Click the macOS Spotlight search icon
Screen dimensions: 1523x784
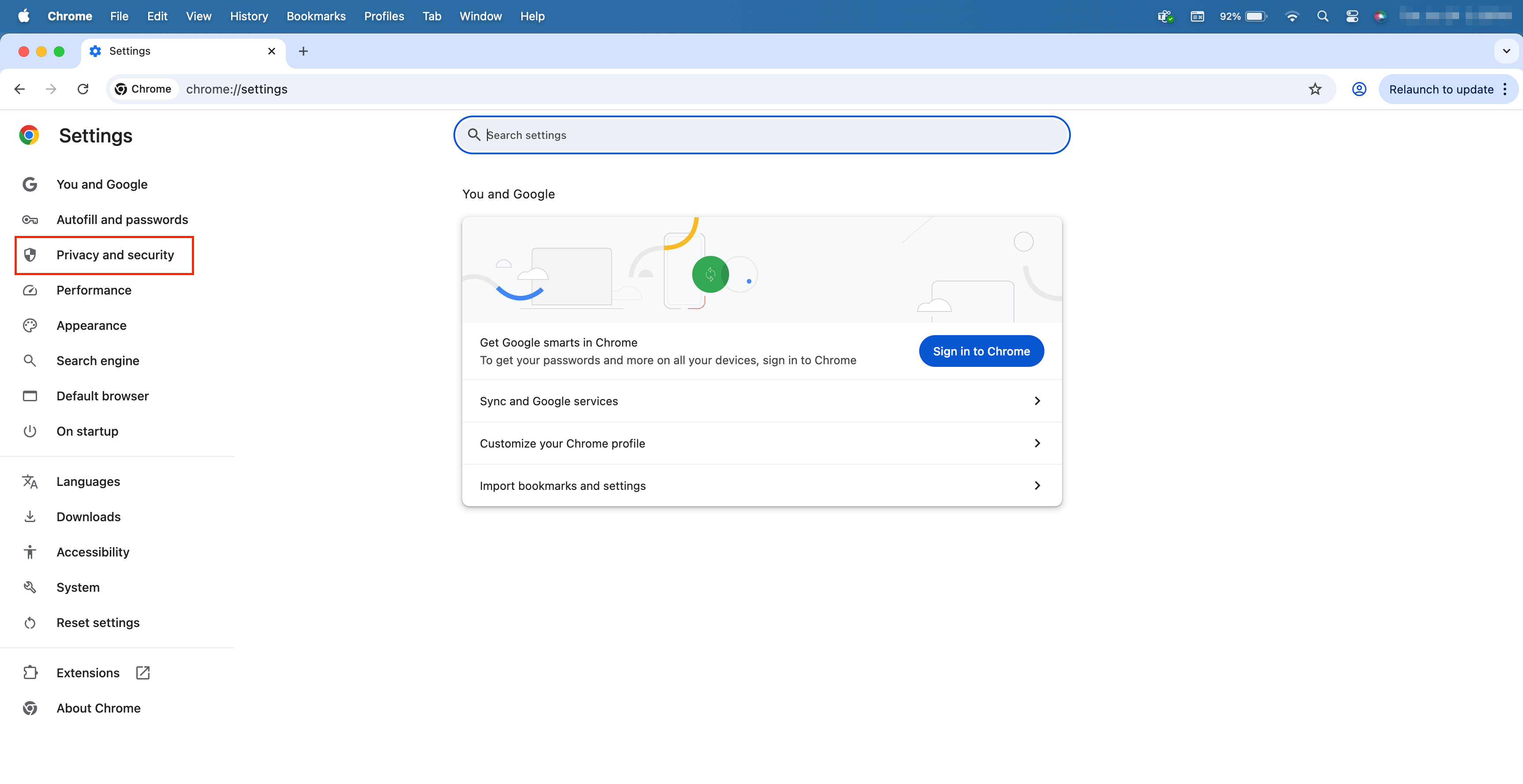pos(1322,17)
